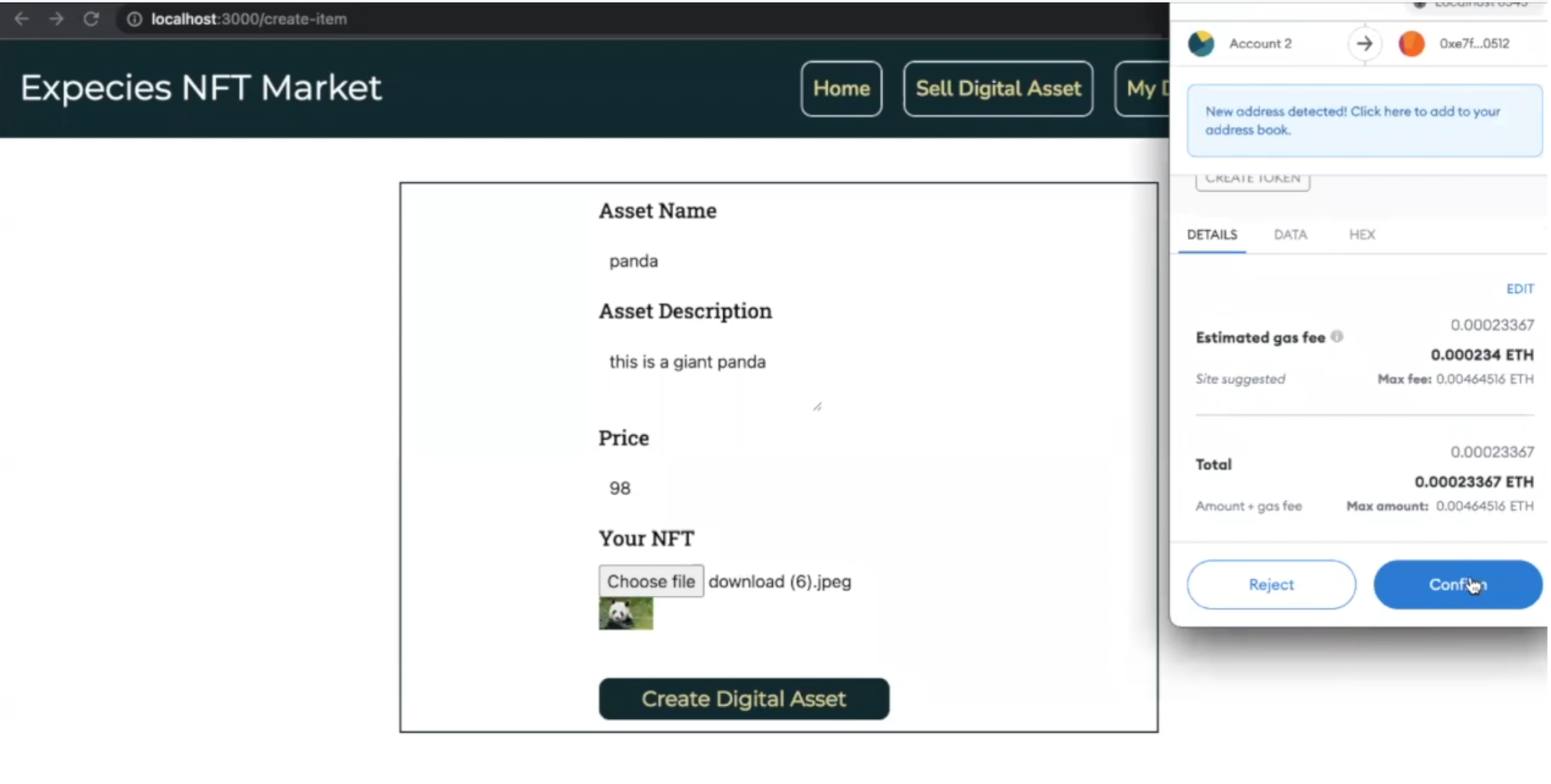Viewport: 1551px width, 784px height.
Task: Click the Choose file button
Action: coord(650,581)
